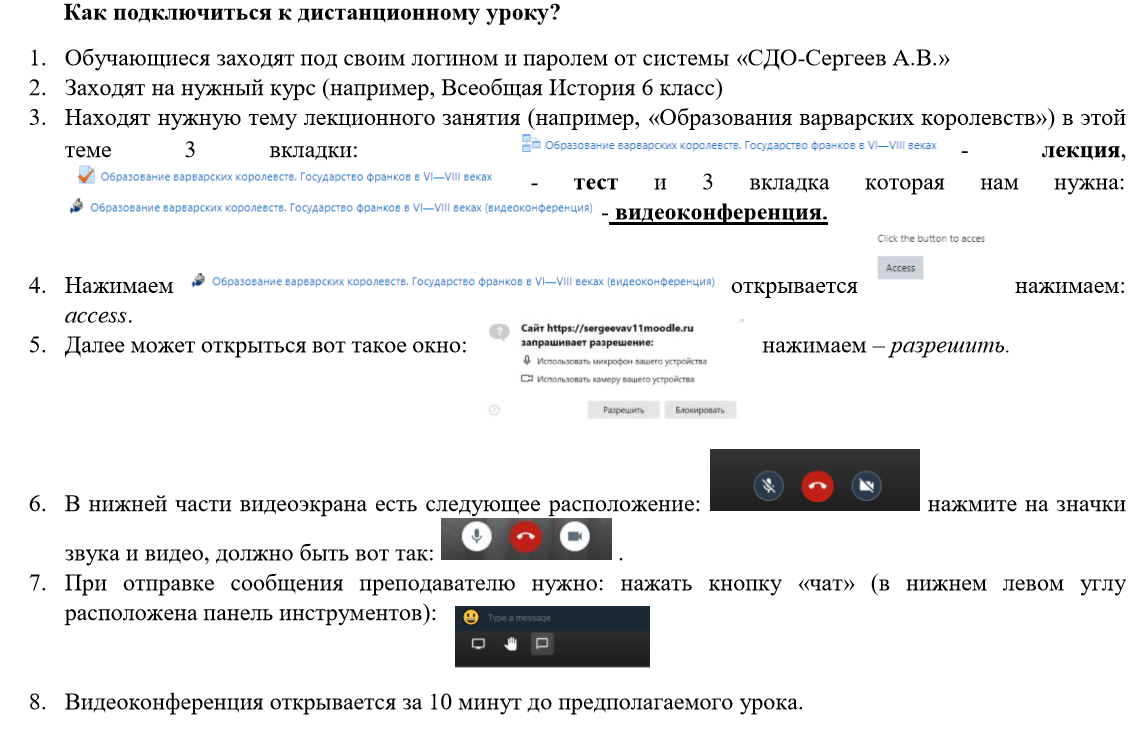The height and width of the screenshot is (747, 1138).
Task: Click the видеоконференция link after 'Нажимаем'
Action: click(462, 282)
